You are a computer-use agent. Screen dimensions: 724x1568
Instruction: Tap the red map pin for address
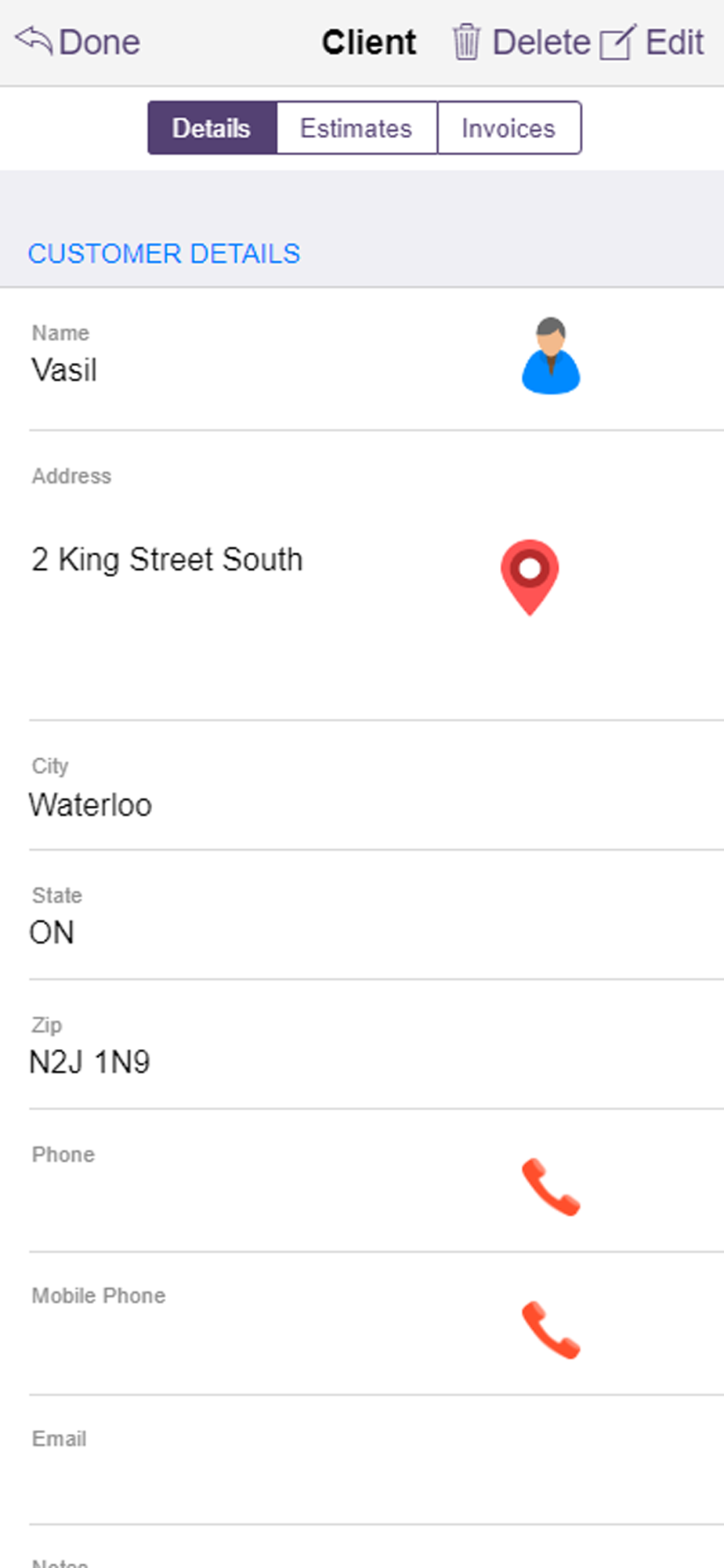530,576
